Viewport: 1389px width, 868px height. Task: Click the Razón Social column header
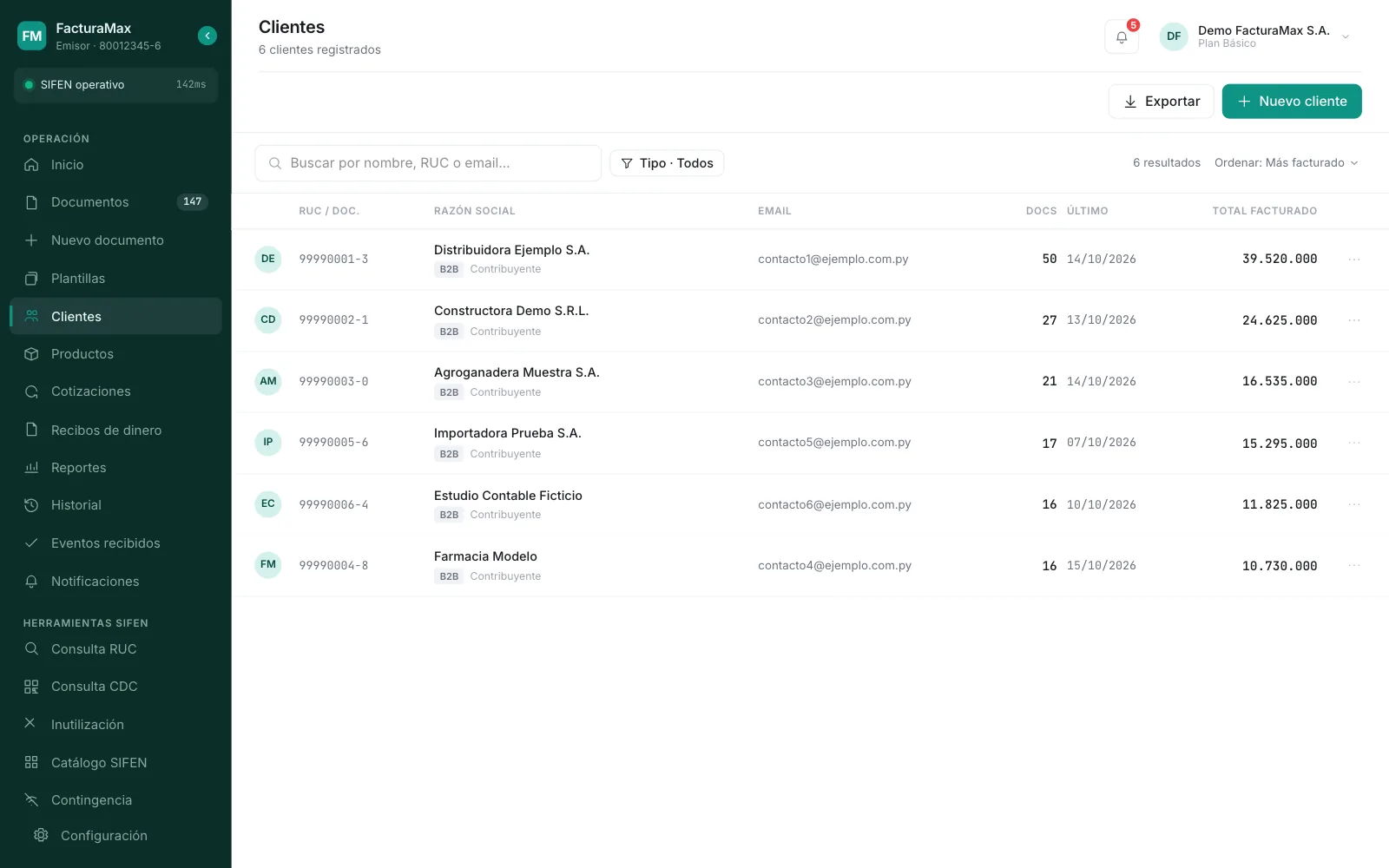(475, 211)
